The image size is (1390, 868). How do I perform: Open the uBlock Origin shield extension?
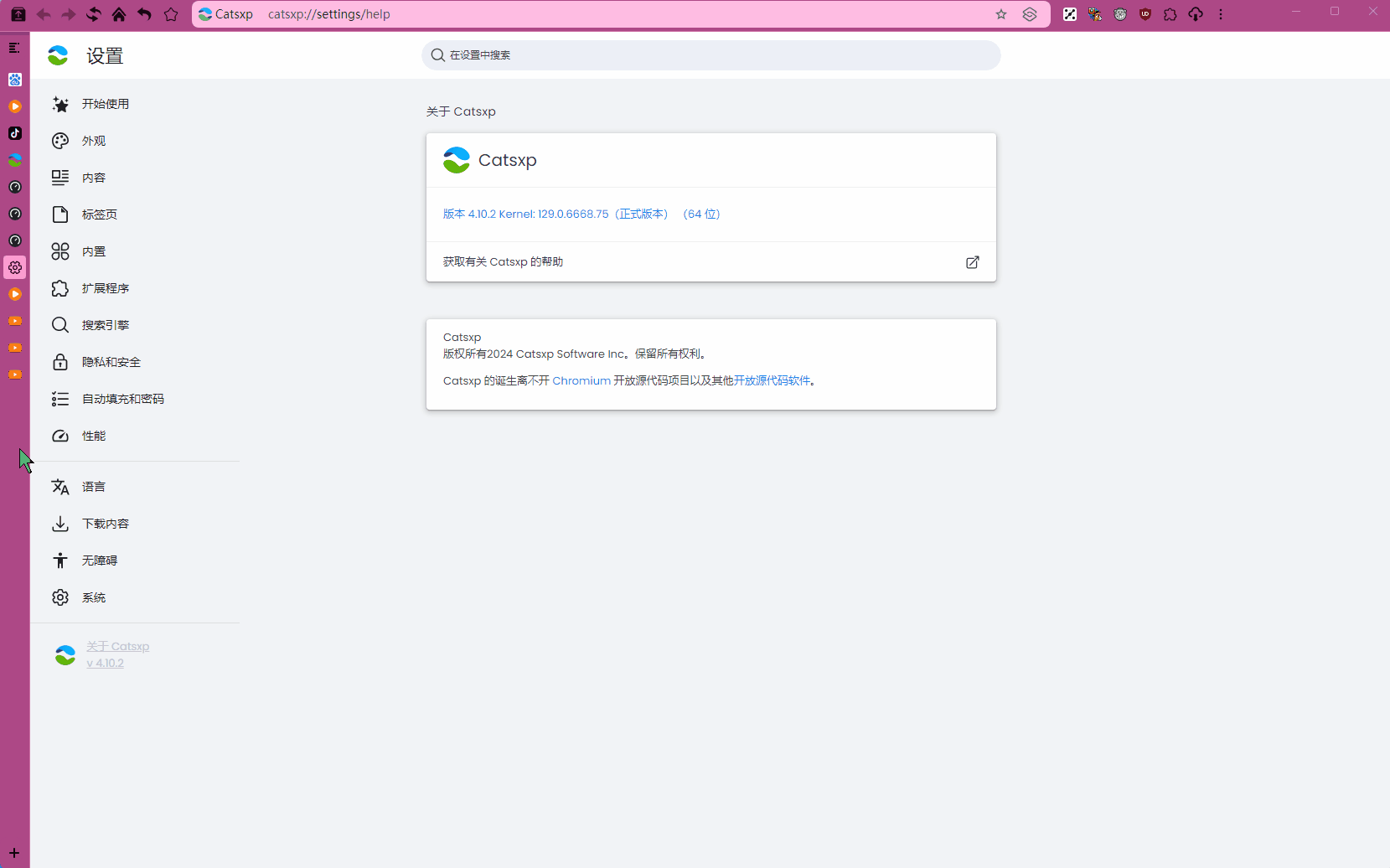click(x=1145, y=14)
